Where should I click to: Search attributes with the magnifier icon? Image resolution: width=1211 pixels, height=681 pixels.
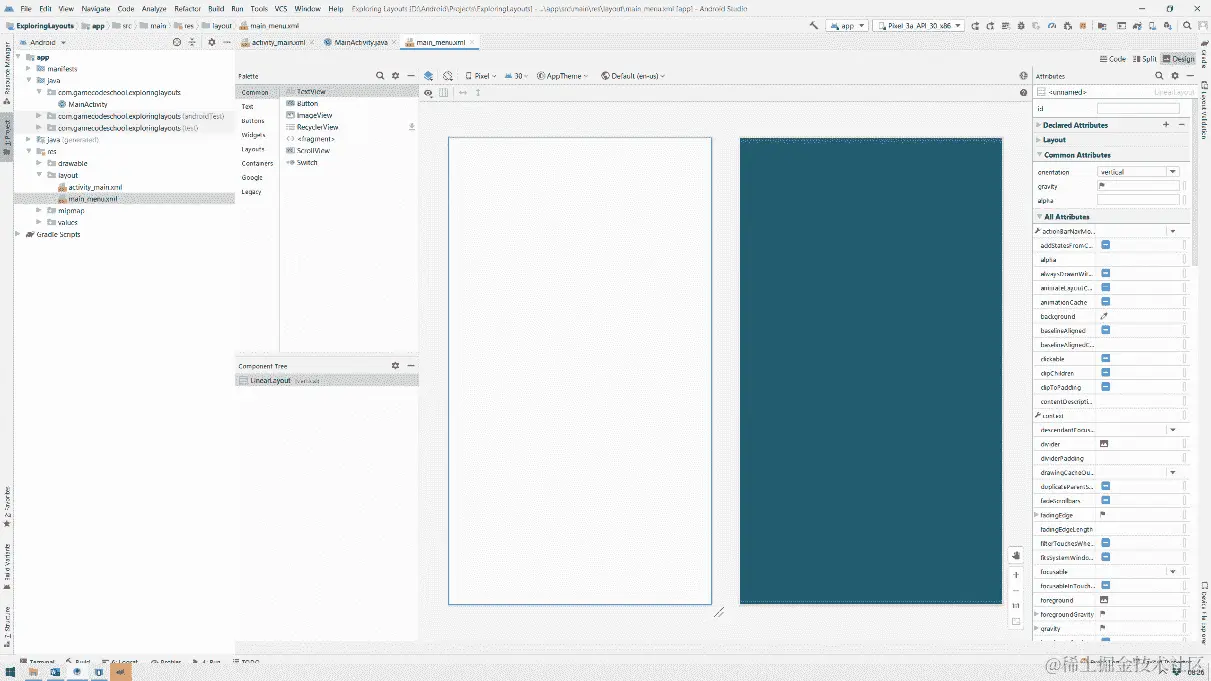click(1160, 76)
